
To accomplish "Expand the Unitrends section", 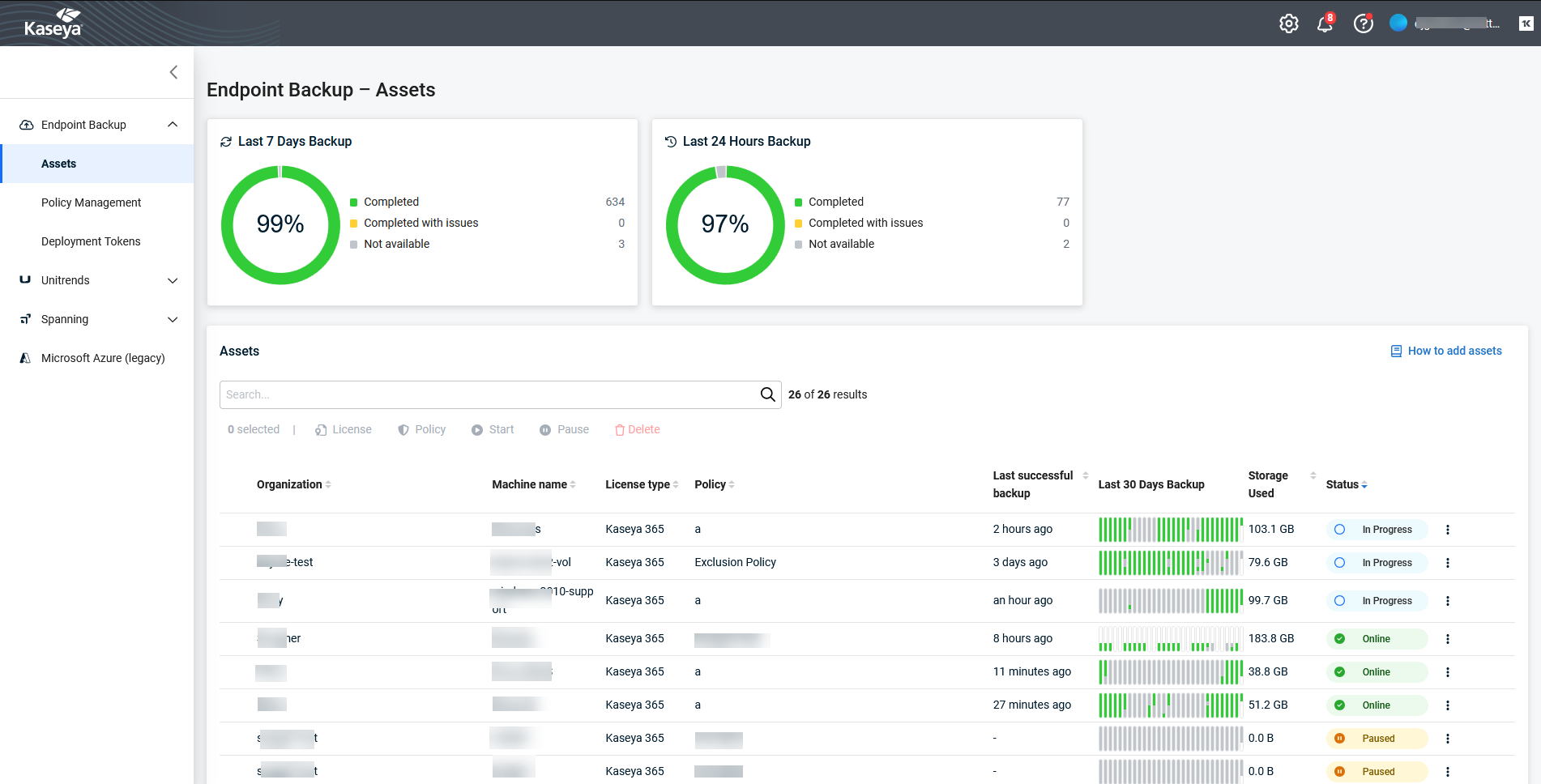I will (x=173, y=280).
